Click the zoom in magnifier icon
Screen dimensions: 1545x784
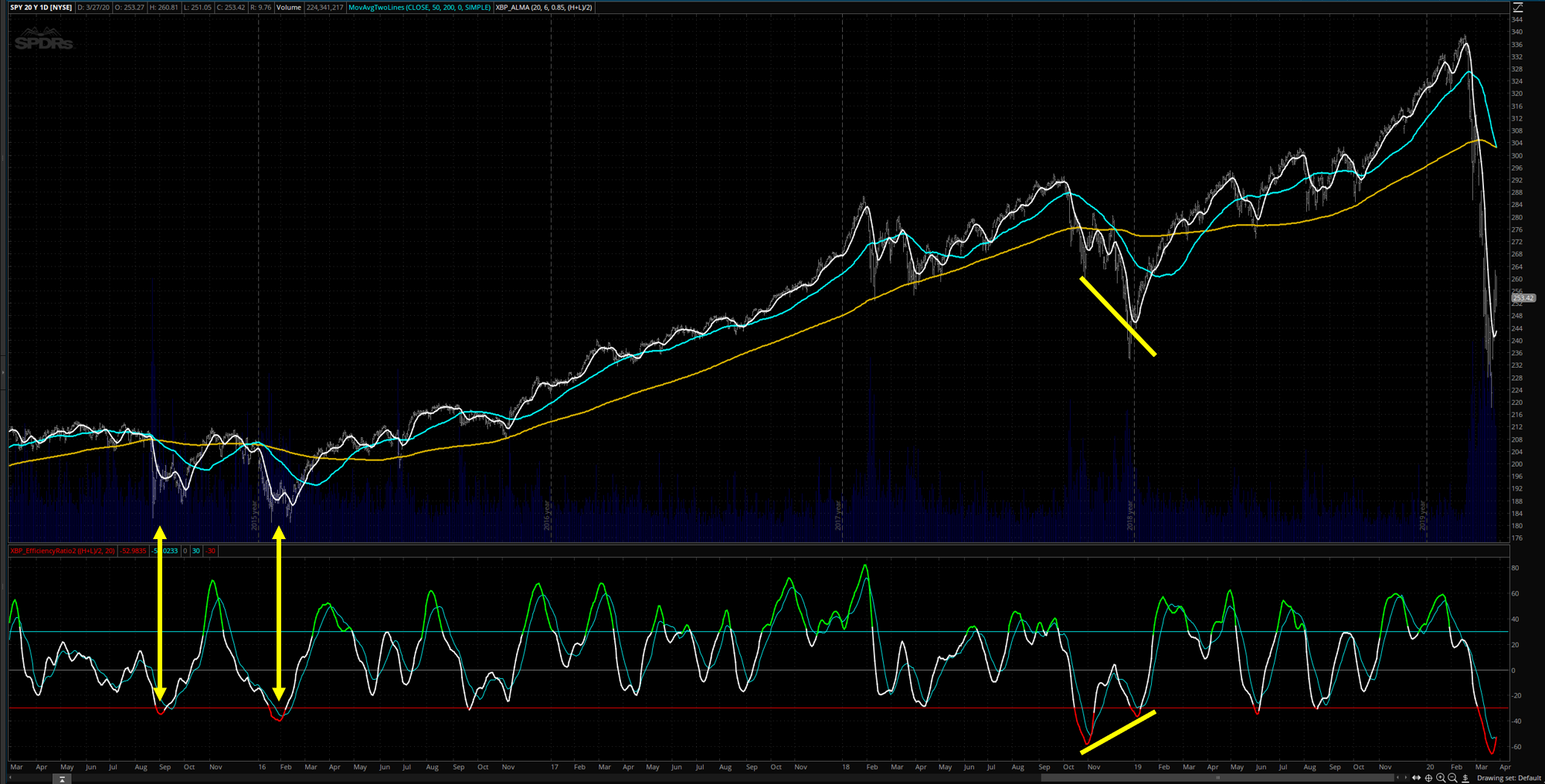point(1441,778)
